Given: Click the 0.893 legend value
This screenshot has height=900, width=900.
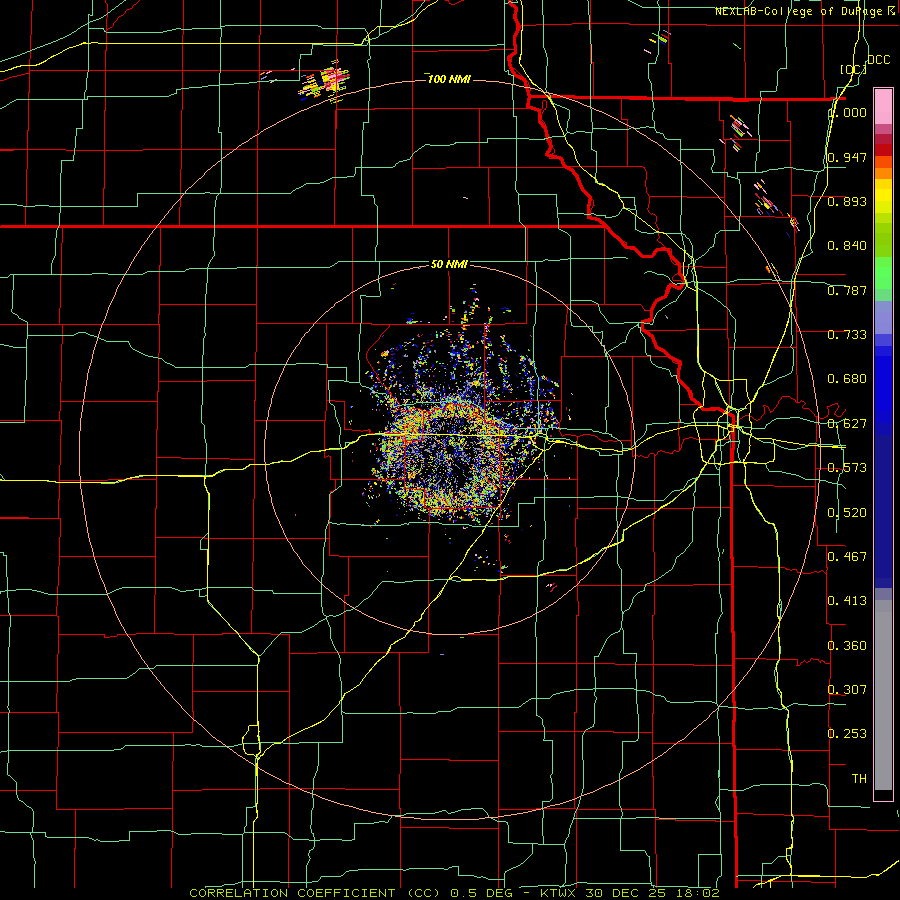Looking at the screenshot, I should click(x=847, y=201).
